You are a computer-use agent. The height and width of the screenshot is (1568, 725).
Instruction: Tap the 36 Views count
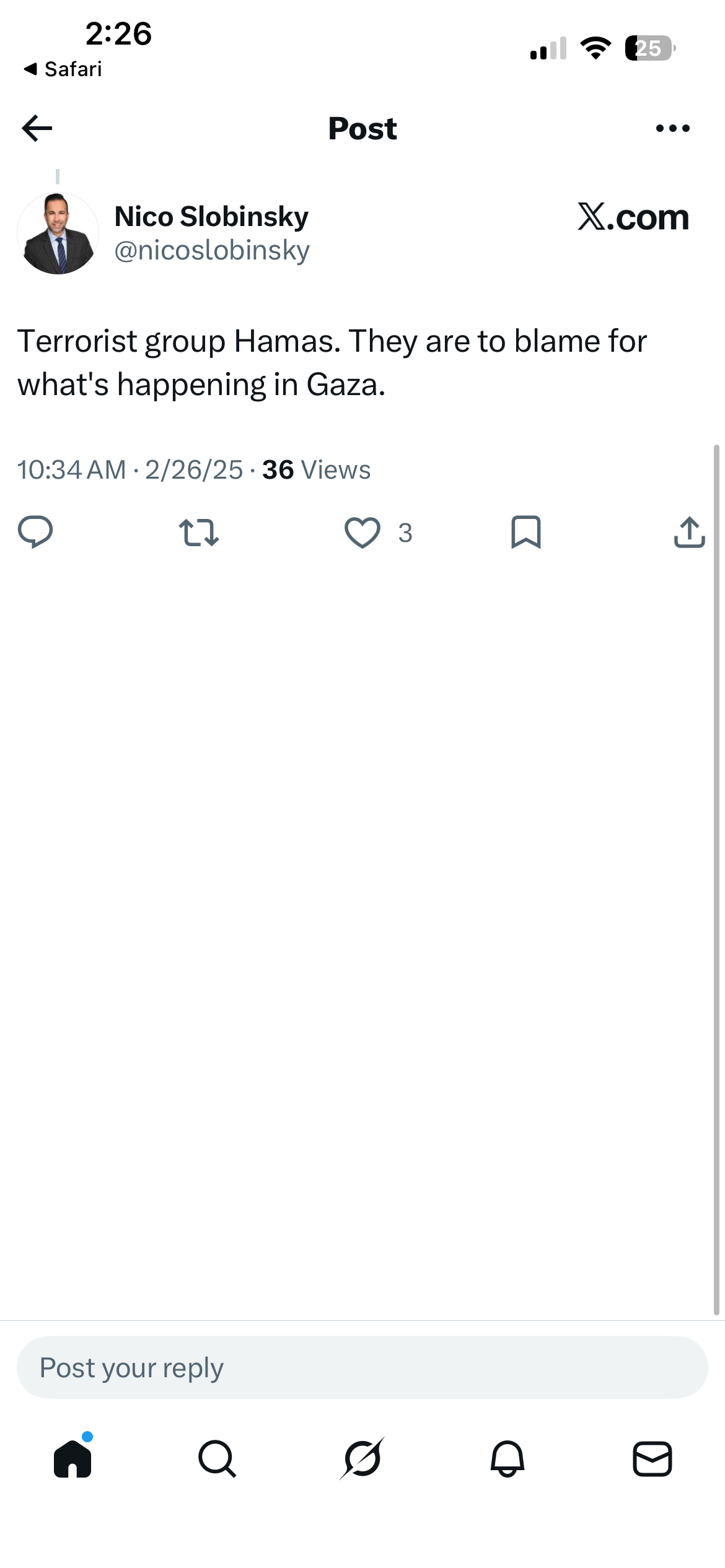click(x=316, y=469)
